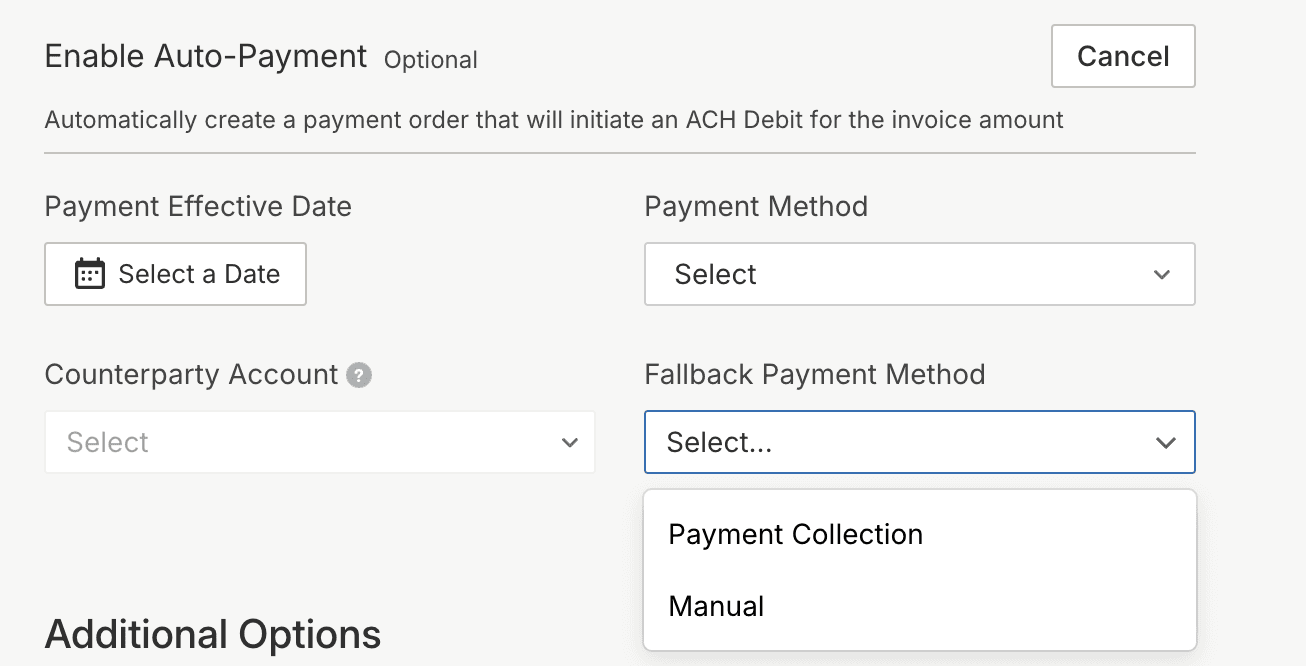
Task: Click the Fallback Payment Method label
Action: click(814, 375)
